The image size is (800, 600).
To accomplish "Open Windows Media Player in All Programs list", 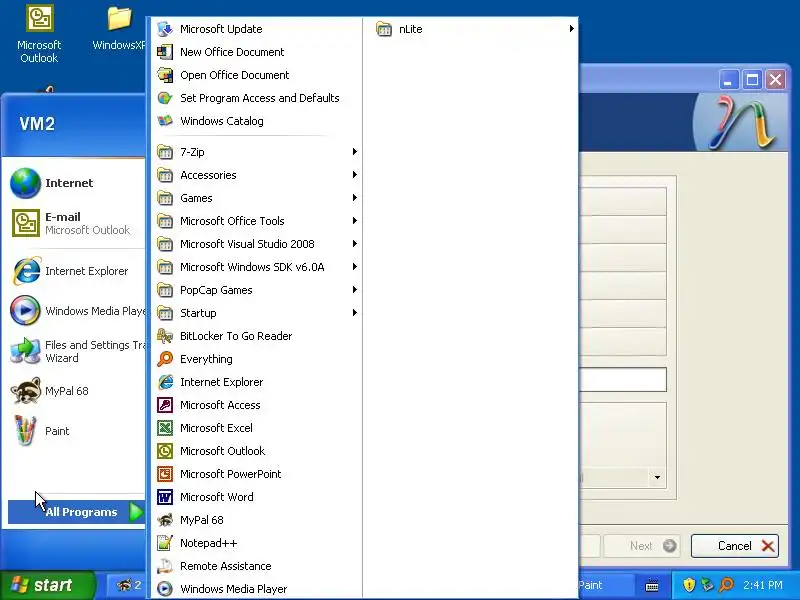I will click(x=257, y=589).
